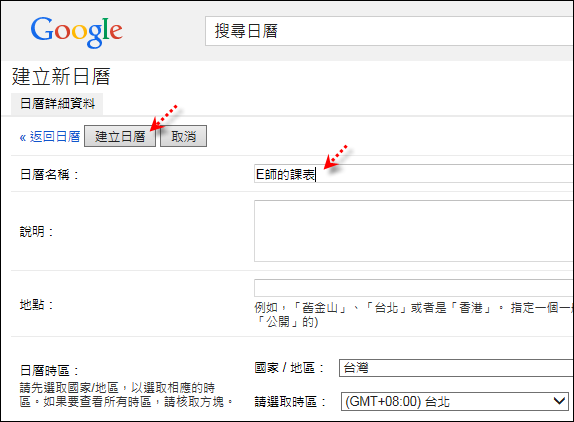This screenshot has width=574, height=422.
Task: Click inside the 說明 description textarea
Action: 414,231
